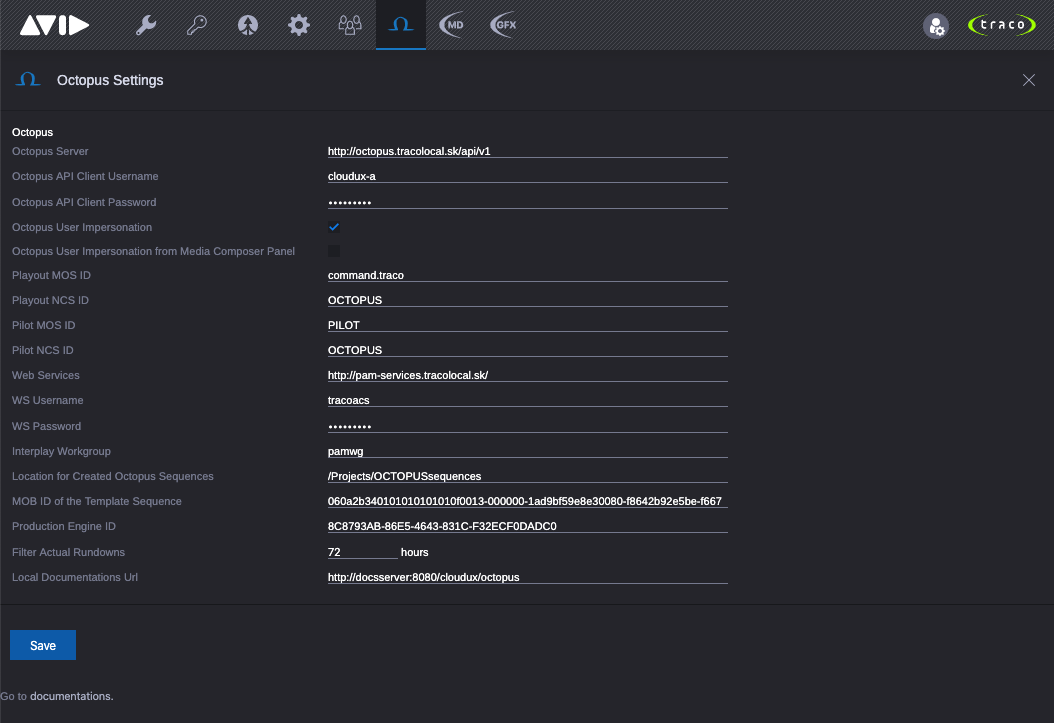Open the documentations link
This screenshot has width=1054, height=723.
point(71,696)
